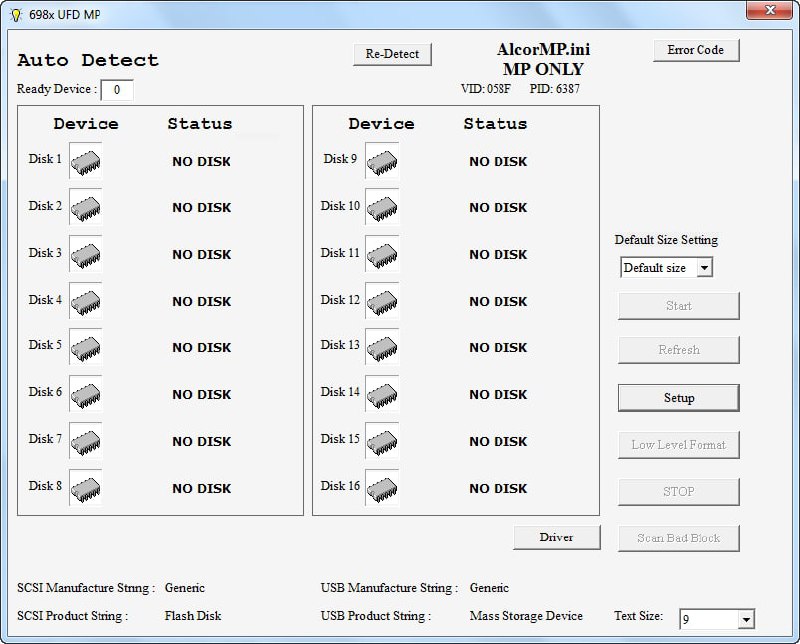Expand the Text Size dropdown
This screenshot has height=644, width=800.
pyautogui.click(x=745, y=620)
